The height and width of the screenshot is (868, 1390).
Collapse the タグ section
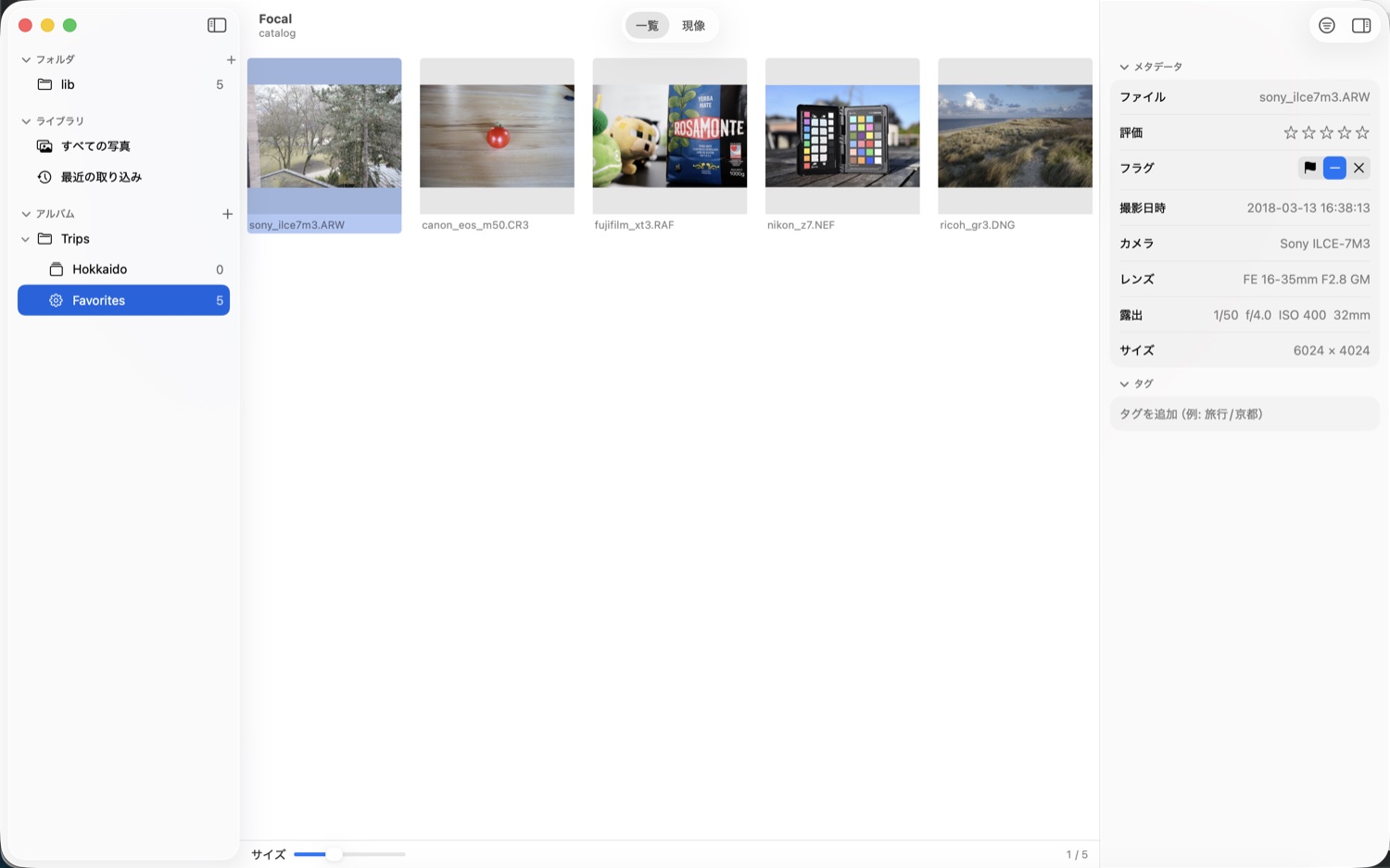1124,384
